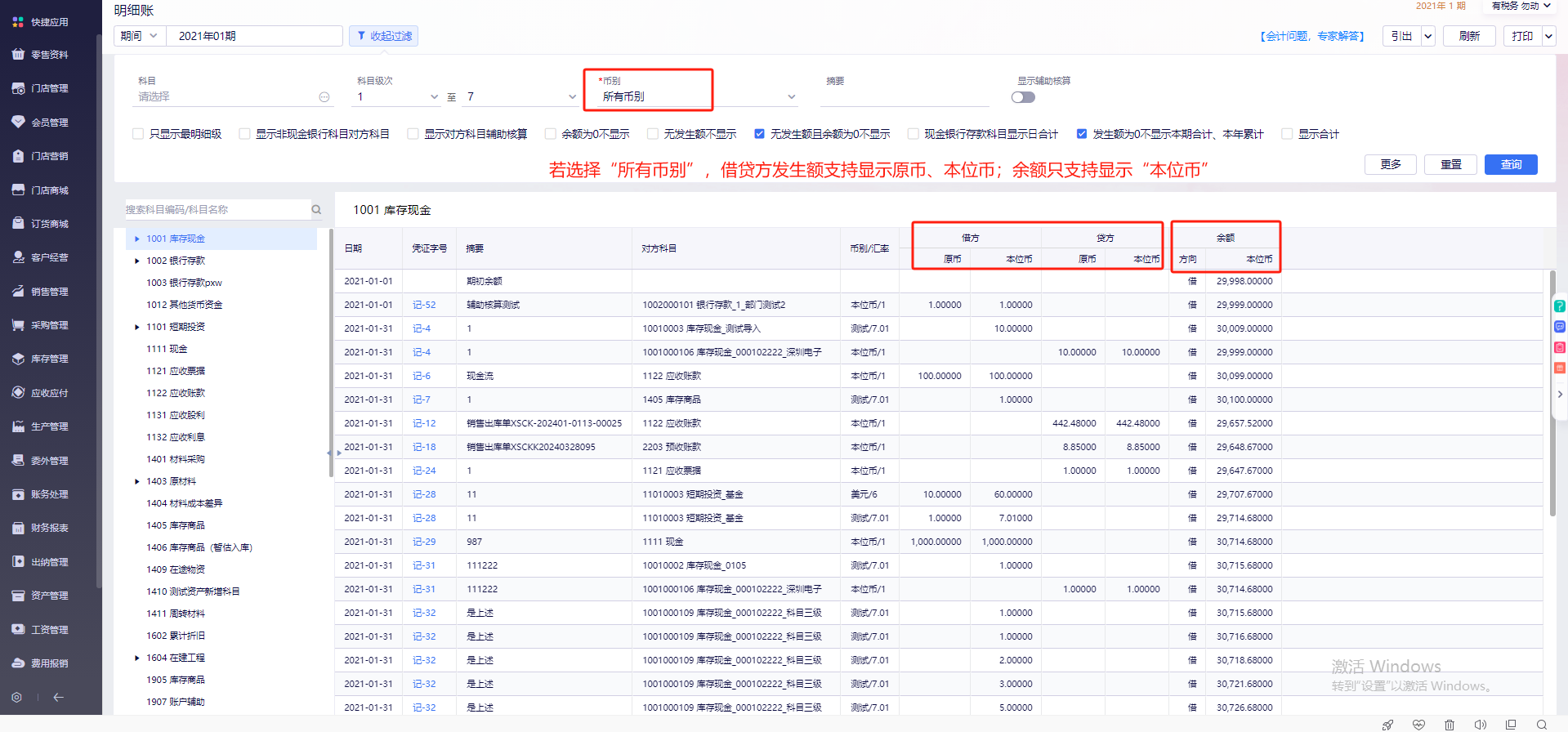Open the 引出 export dropdown arrow
This screenshot has width=1568, height=732.
tap(1427, 36)
